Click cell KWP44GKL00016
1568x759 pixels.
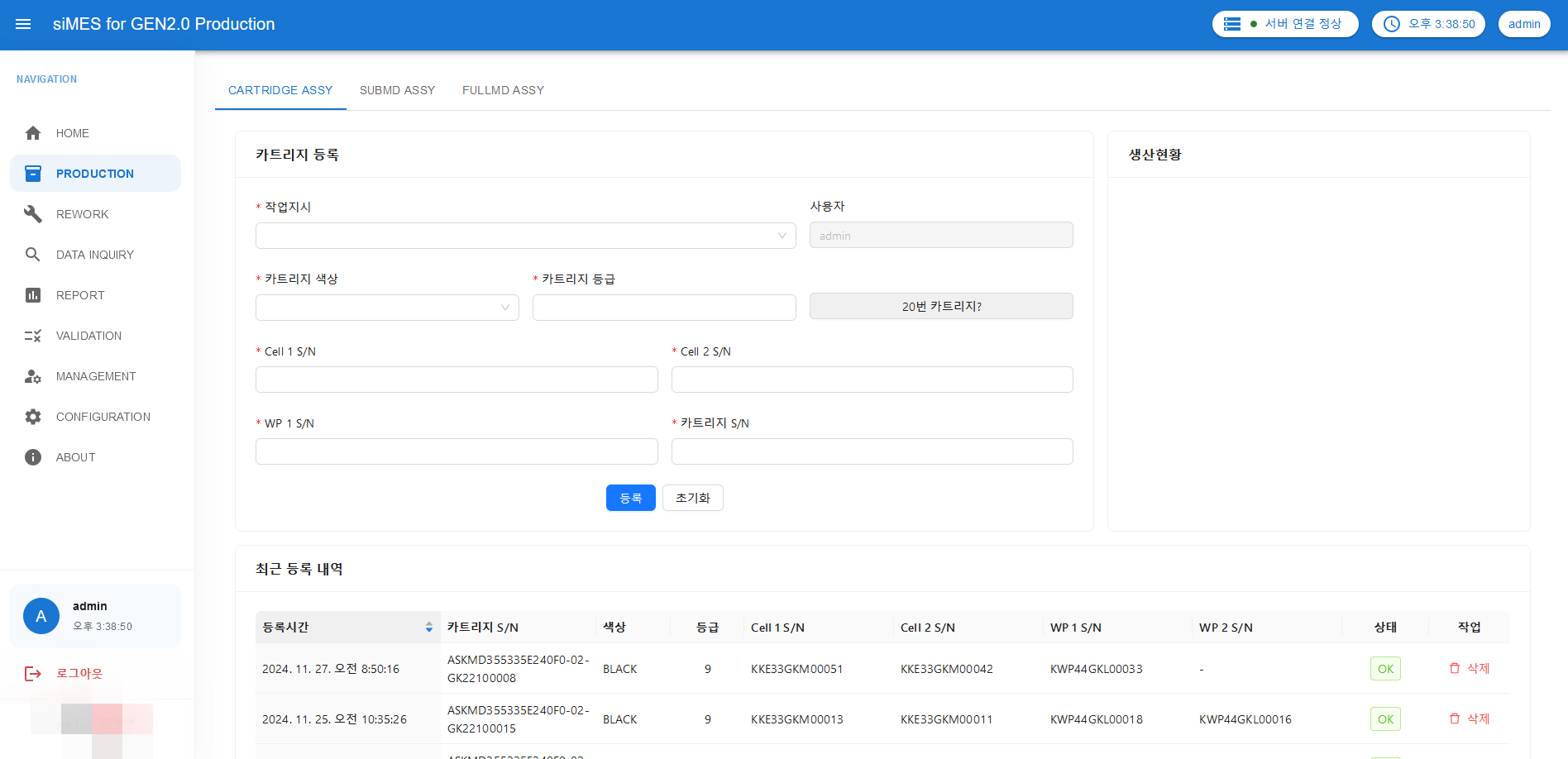click(x=1245, y=719)
